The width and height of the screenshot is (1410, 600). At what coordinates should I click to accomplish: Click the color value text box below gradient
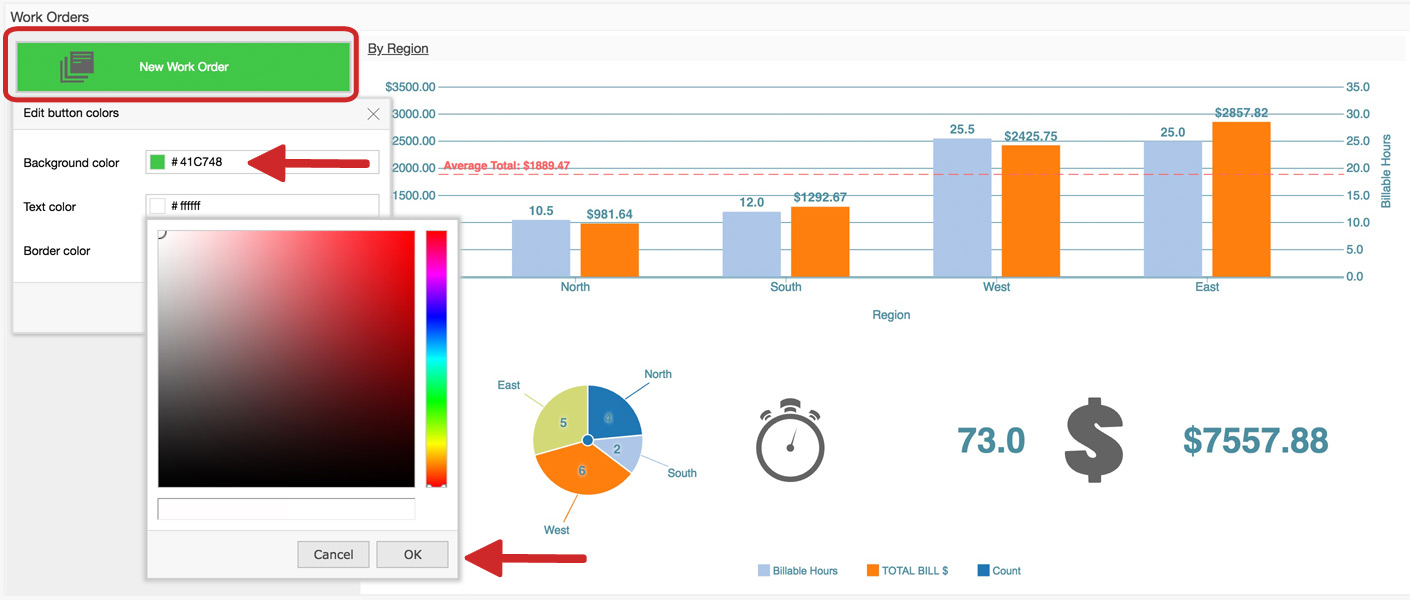(286, 509)
